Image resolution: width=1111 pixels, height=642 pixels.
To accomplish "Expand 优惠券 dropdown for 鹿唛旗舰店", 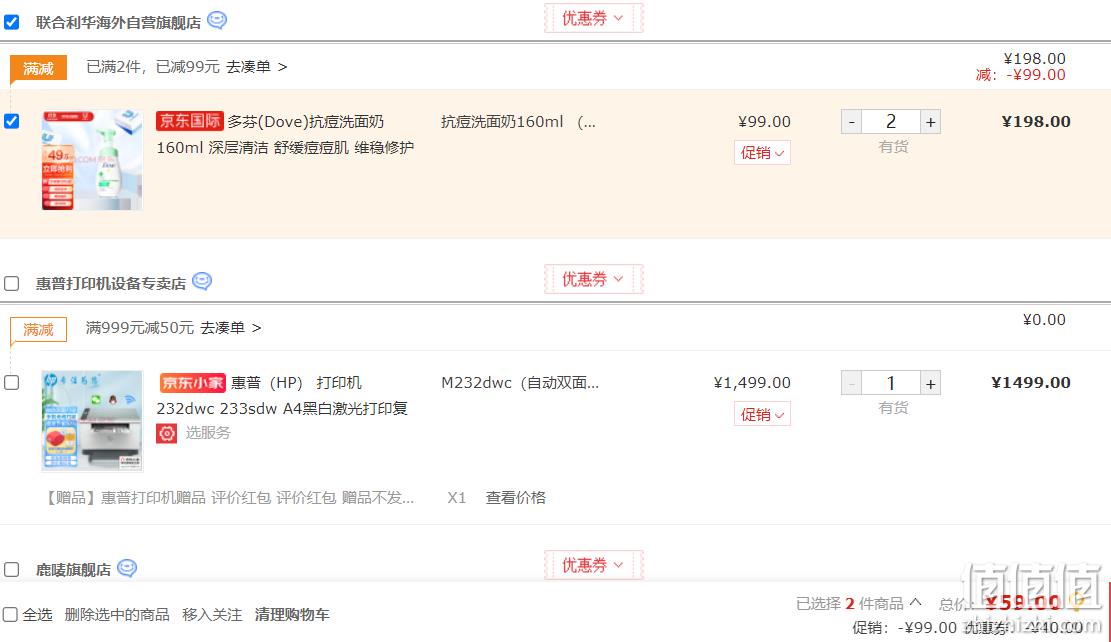I will (x=593, y=565).
